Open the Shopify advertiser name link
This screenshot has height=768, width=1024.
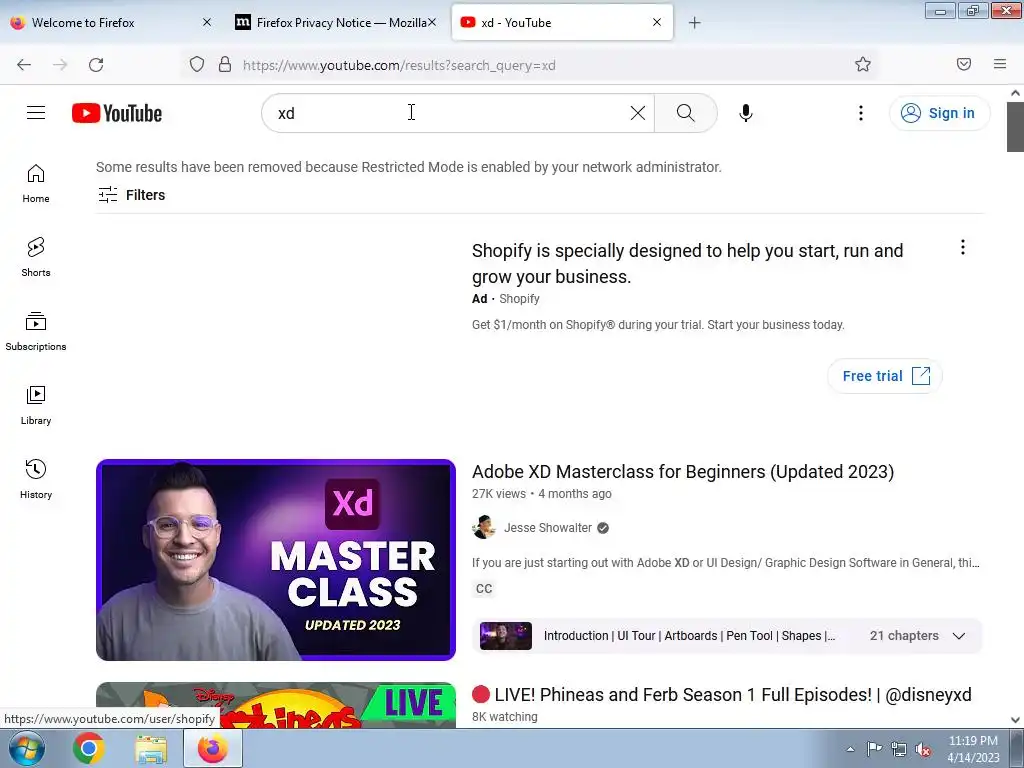(x=519, y=298)
